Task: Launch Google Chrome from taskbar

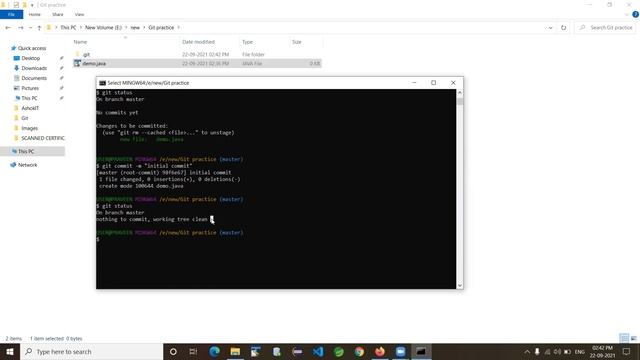Action: click(x=359, y=351)
